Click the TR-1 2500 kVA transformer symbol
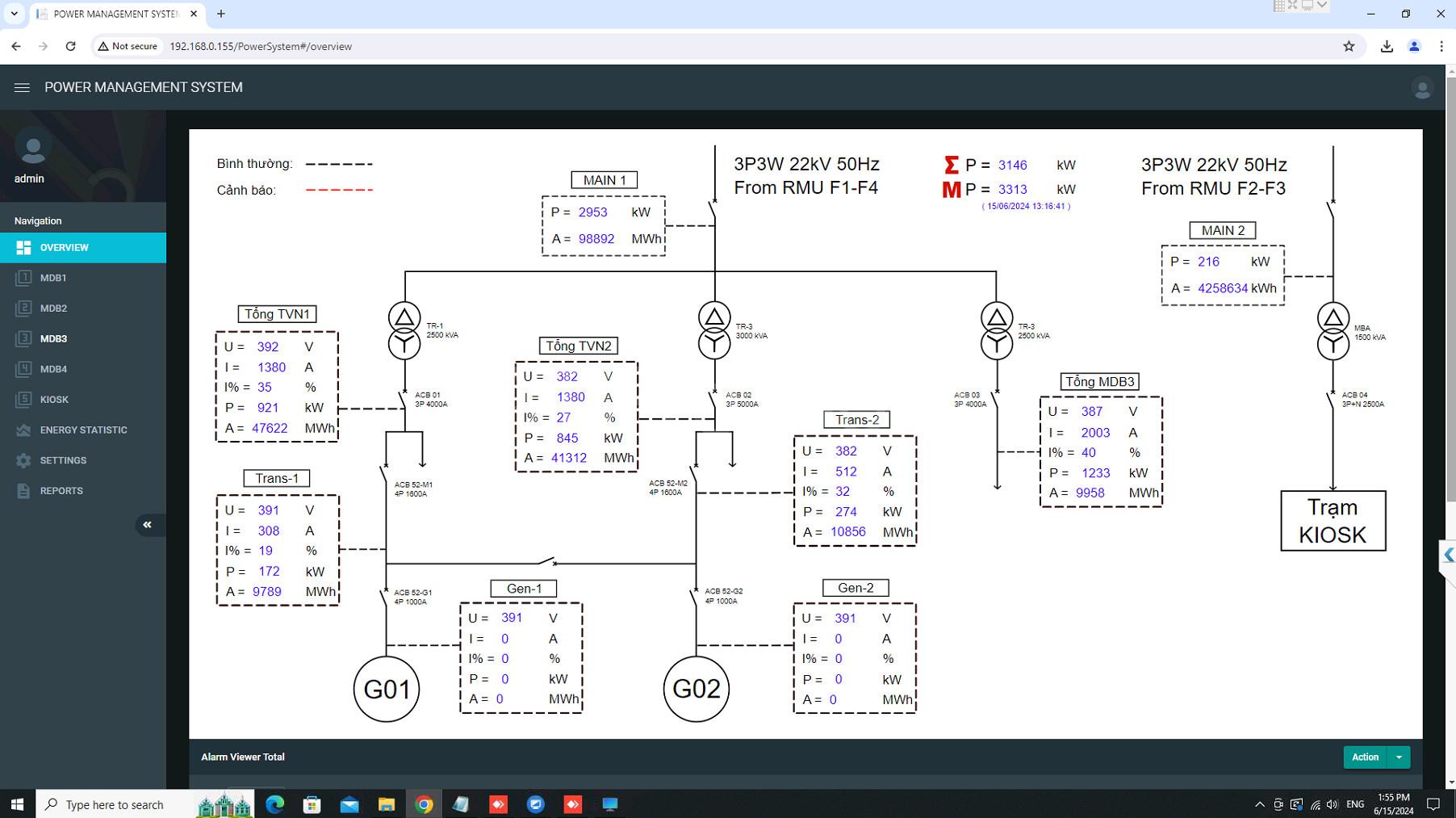 [x=404, y=330]
